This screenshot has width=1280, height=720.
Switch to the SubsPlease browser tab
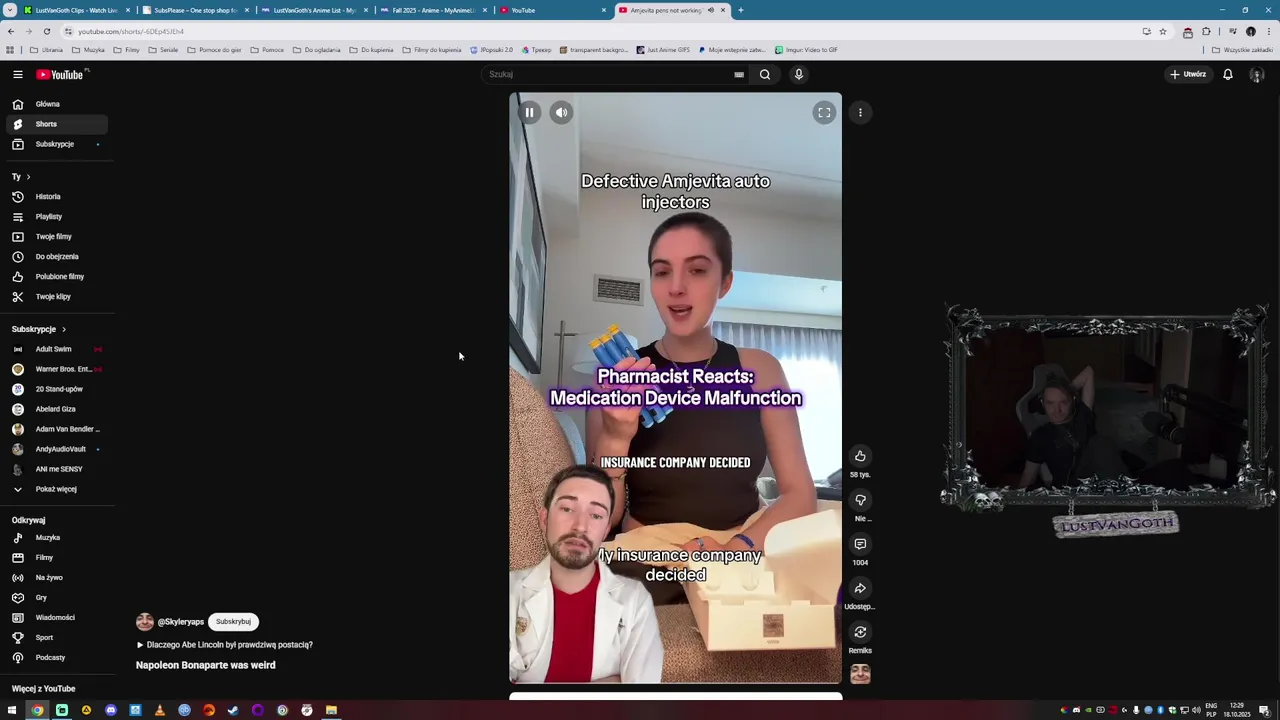tap(195, 10)
